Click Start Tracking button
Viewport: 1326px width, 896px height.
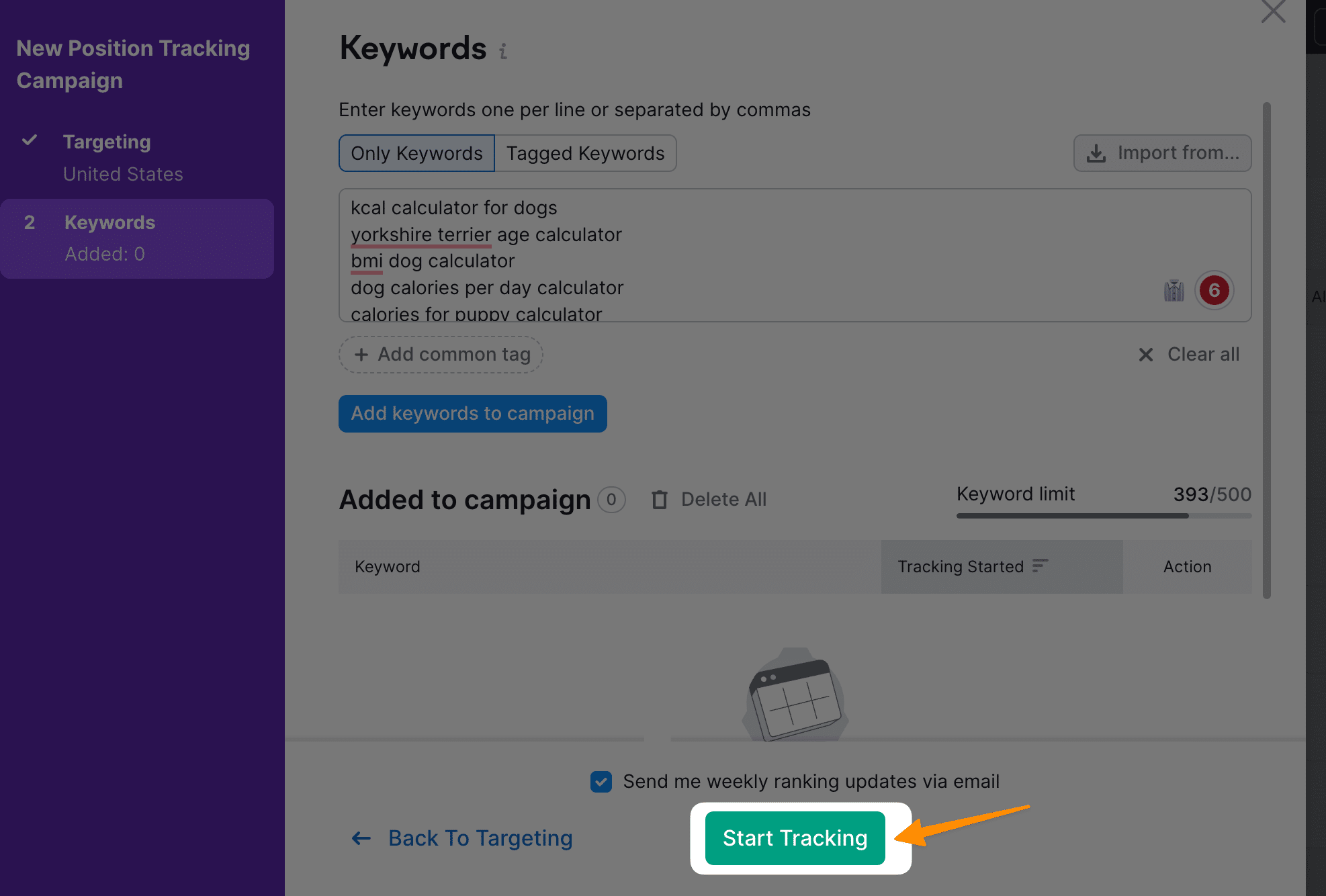tap(795, 838)
